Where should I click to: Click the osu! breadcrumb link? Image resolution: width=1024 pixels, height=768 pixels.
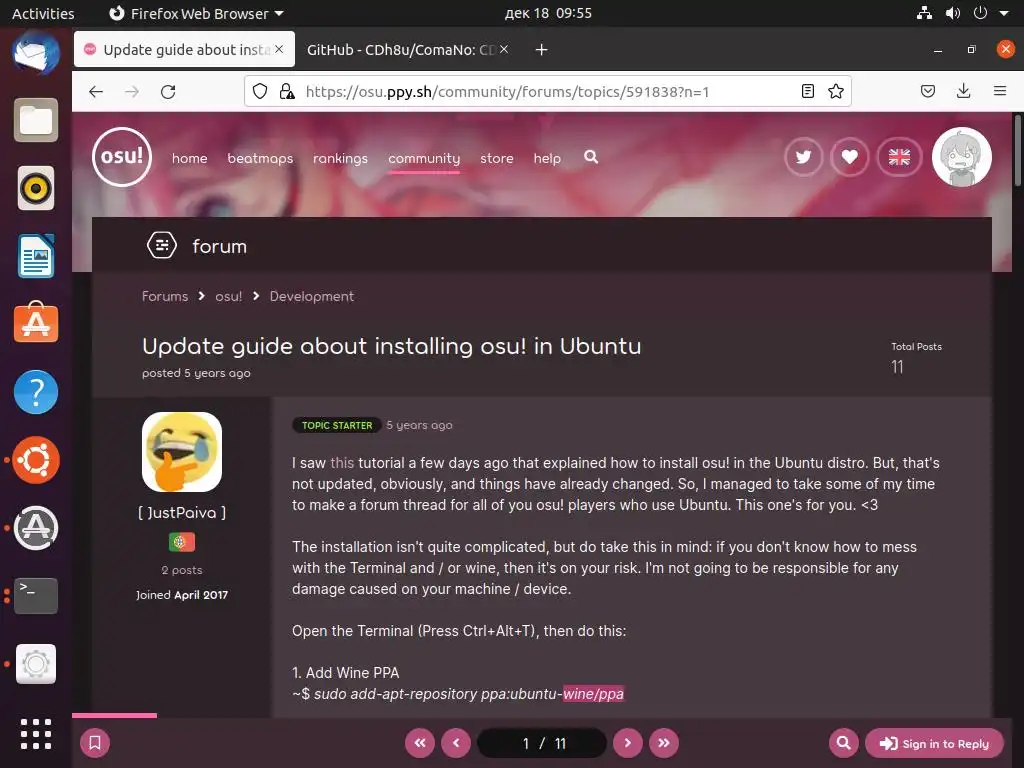229,296
